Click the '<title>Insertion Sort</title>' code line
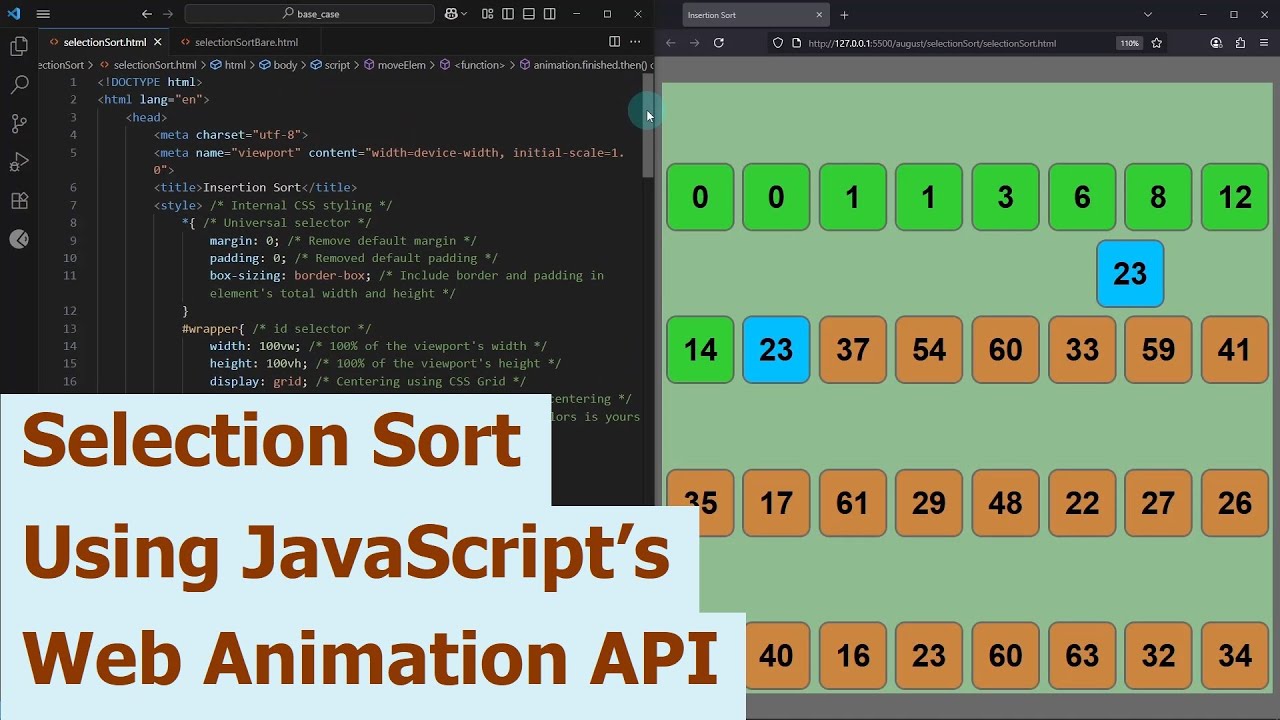 pyautogui.click(x=255, y=188)
